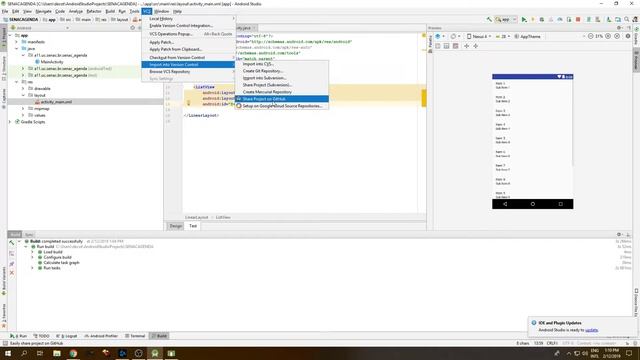Open Windows notification center icon

(x=629, y=353)
